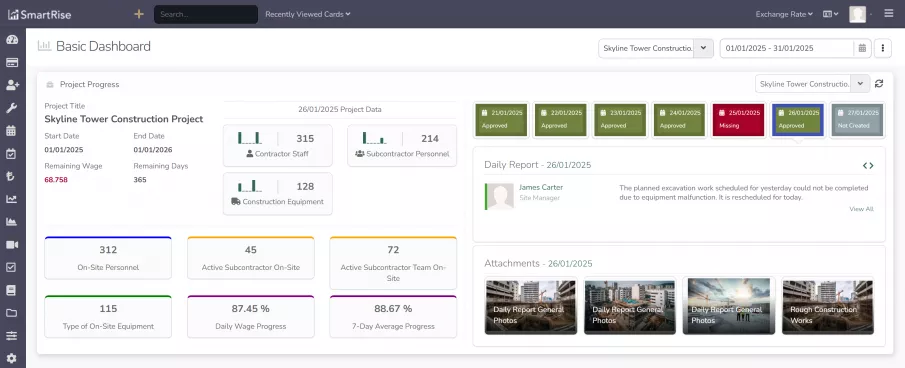Image resolution: width=905 pixels, height=368 pixels.
Task: Open the On-Site Personnel 312 card
Action: click(108, 258)
